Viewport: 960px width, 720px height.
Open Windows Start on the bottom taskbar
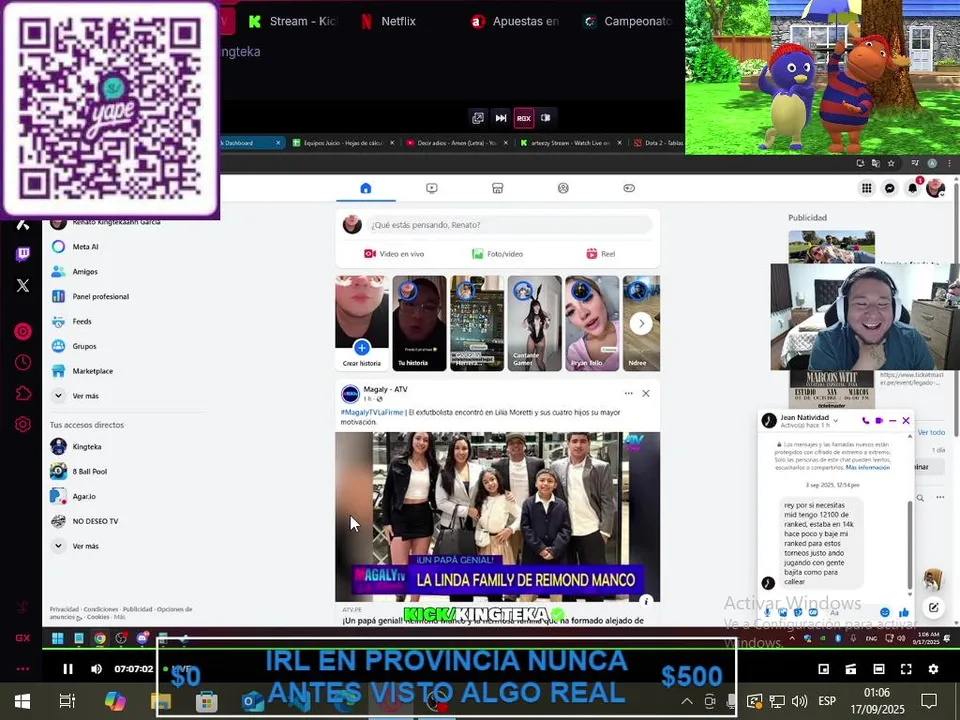pyautogui.click(x=22, y=700)
